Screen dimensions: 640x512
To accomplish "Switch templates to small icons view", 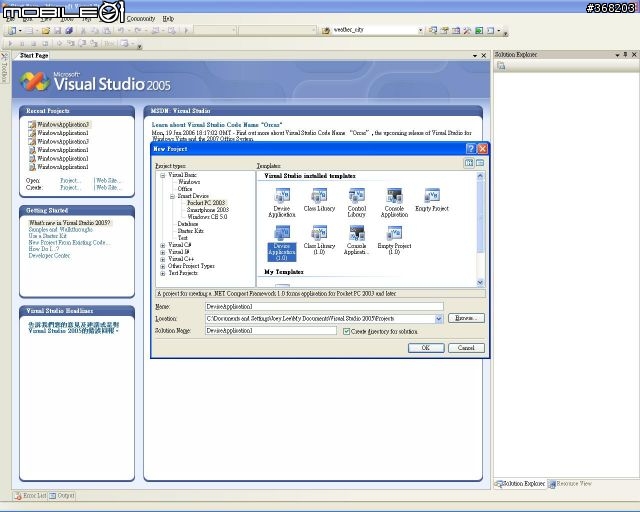I will click(480, 163).
